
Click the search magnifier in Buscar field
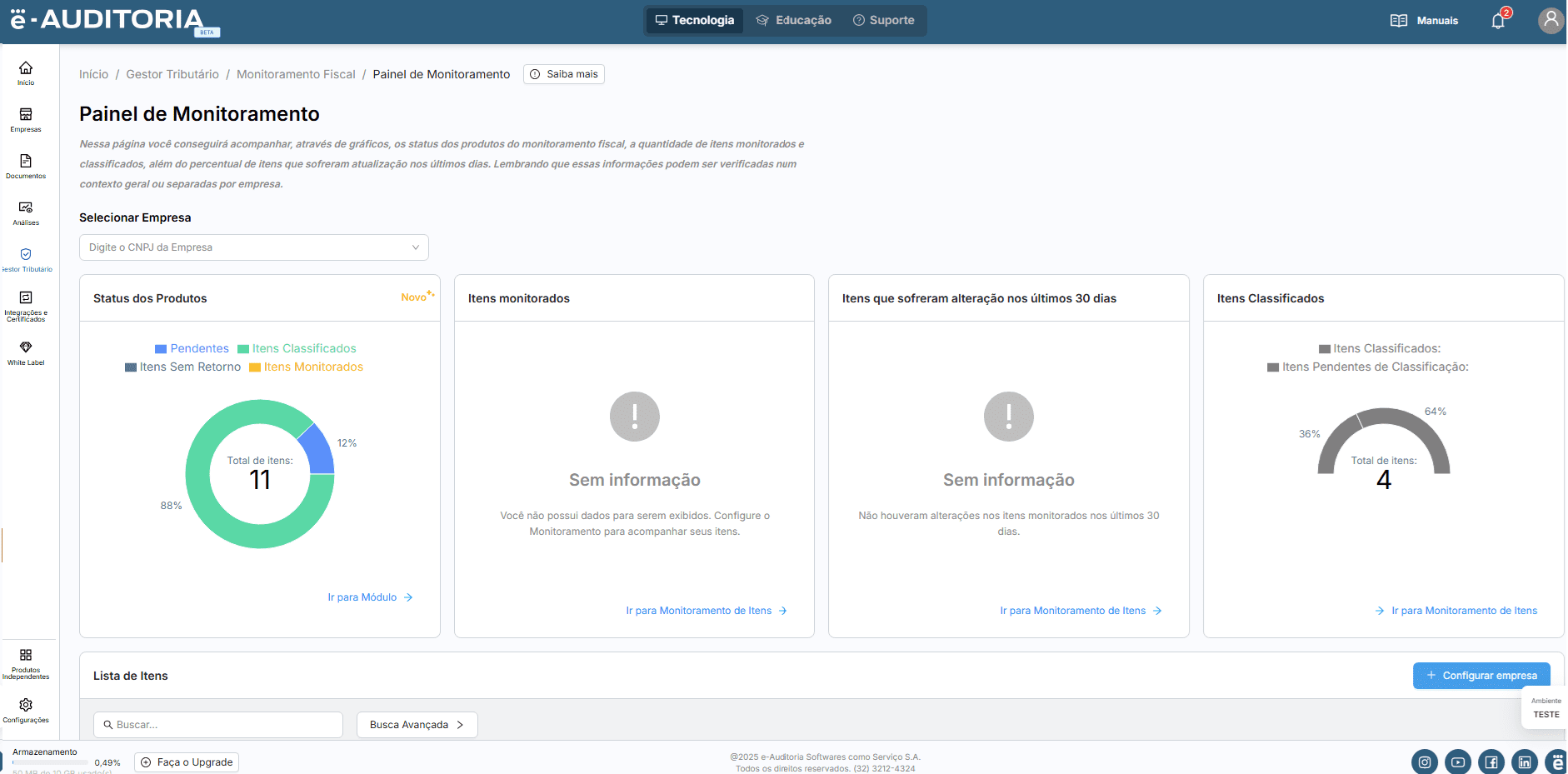108,725
